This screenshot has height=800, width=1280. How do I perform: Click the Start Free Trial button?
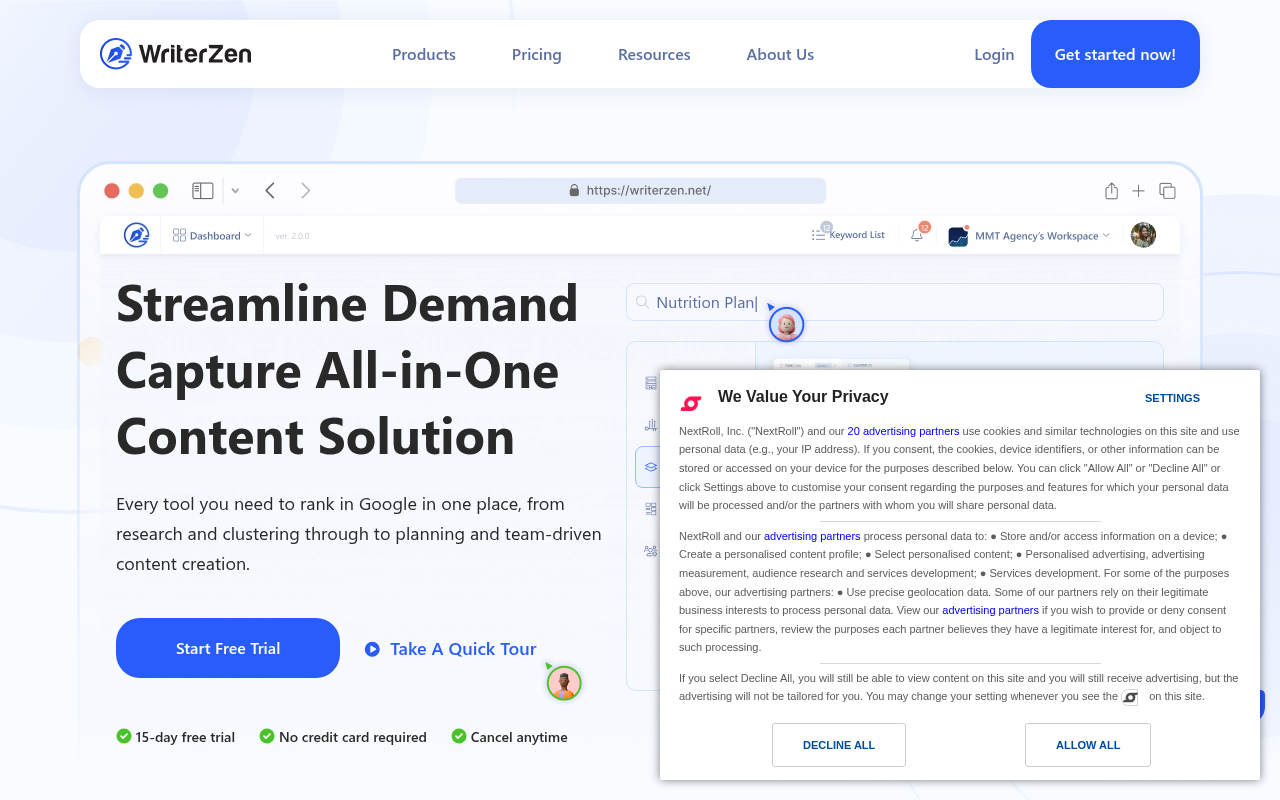(x=227, y=648)
